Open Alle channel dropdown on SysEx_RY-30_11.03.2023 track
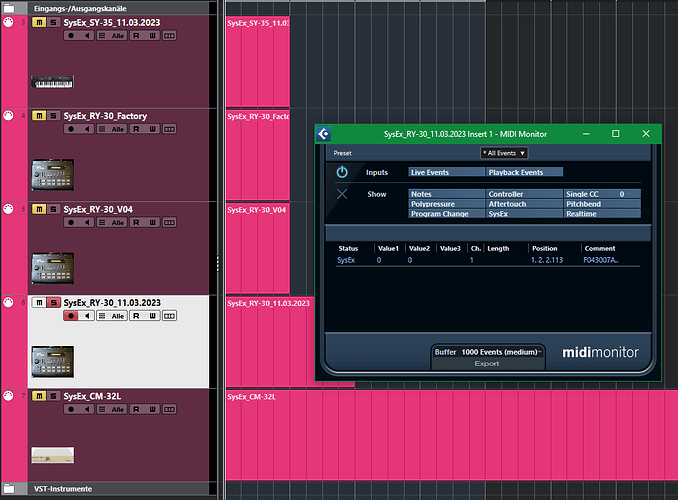The height and width of the screenshot is (500, 678). click(x=117, y=316)
